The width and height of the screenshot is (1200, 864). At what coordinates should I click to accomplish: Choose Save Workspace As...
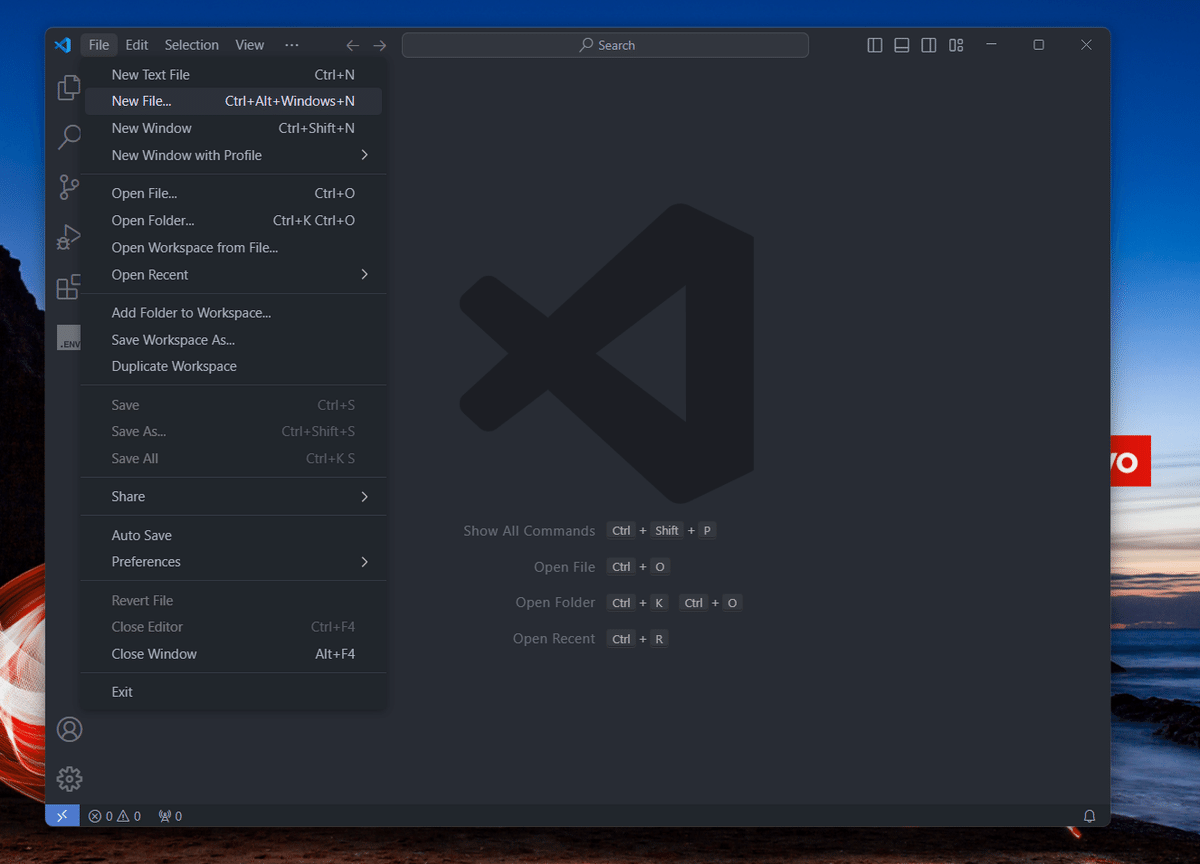click(233, 340)
